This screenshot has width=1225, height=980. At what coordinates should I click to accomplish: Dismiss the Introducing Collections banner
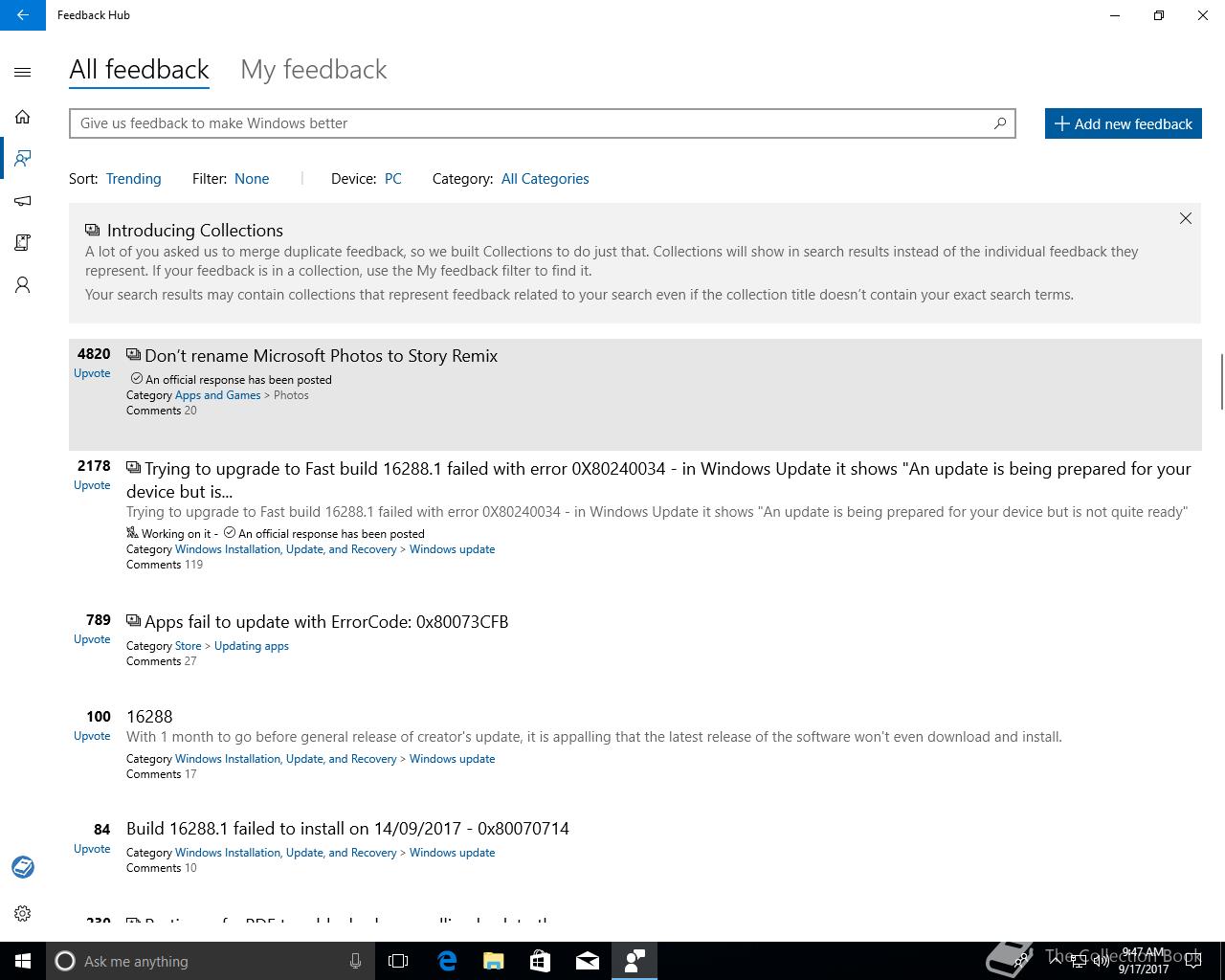[1186, 218]
